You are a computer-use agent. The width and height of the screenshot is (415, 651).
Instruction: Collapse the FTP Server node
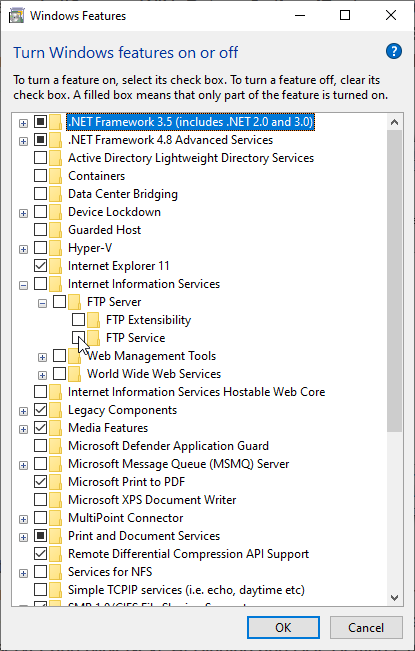coord(42,303)
